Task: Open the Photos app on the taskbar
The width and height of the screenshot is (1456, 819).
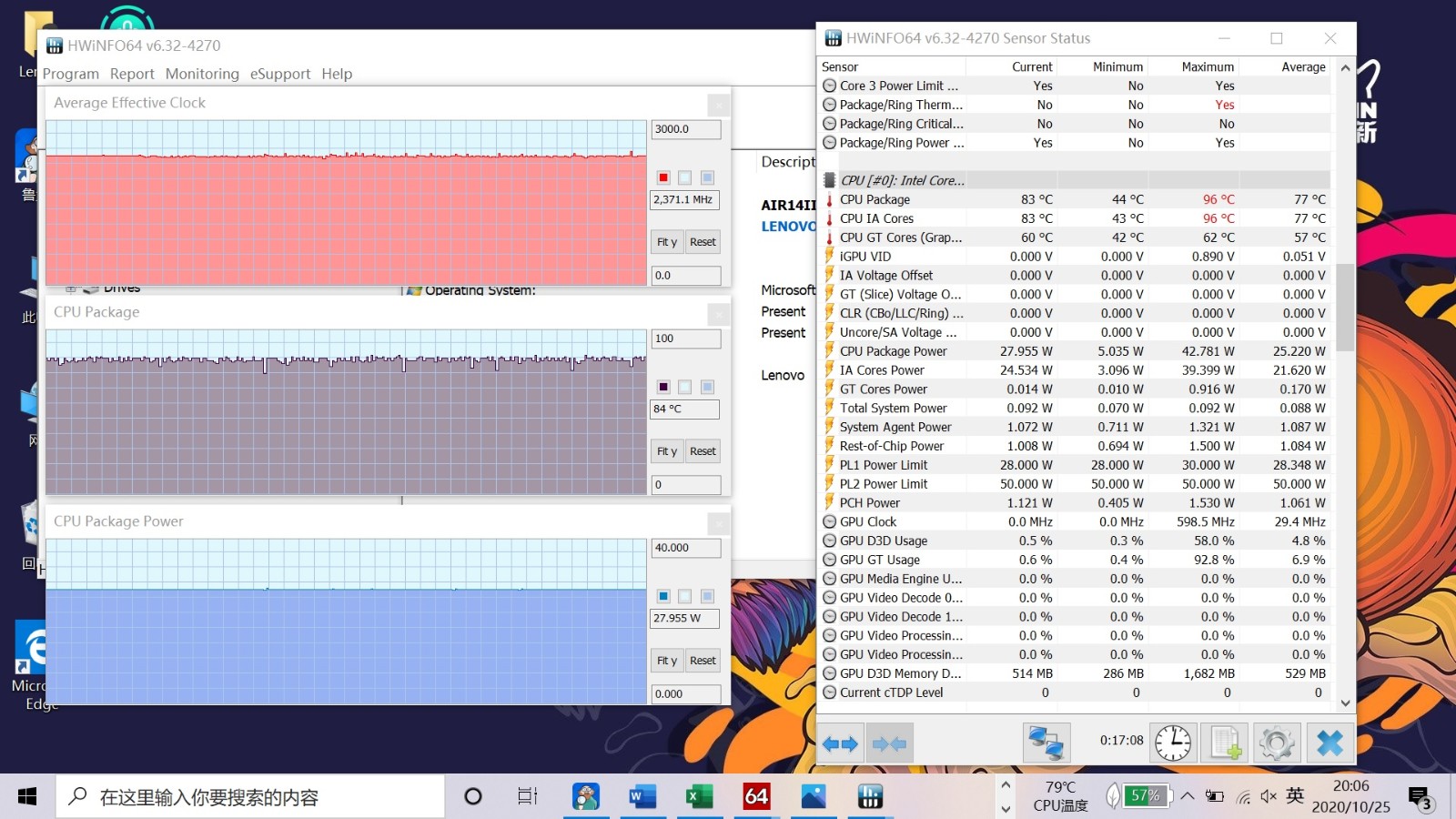Action: pos(813,797)
